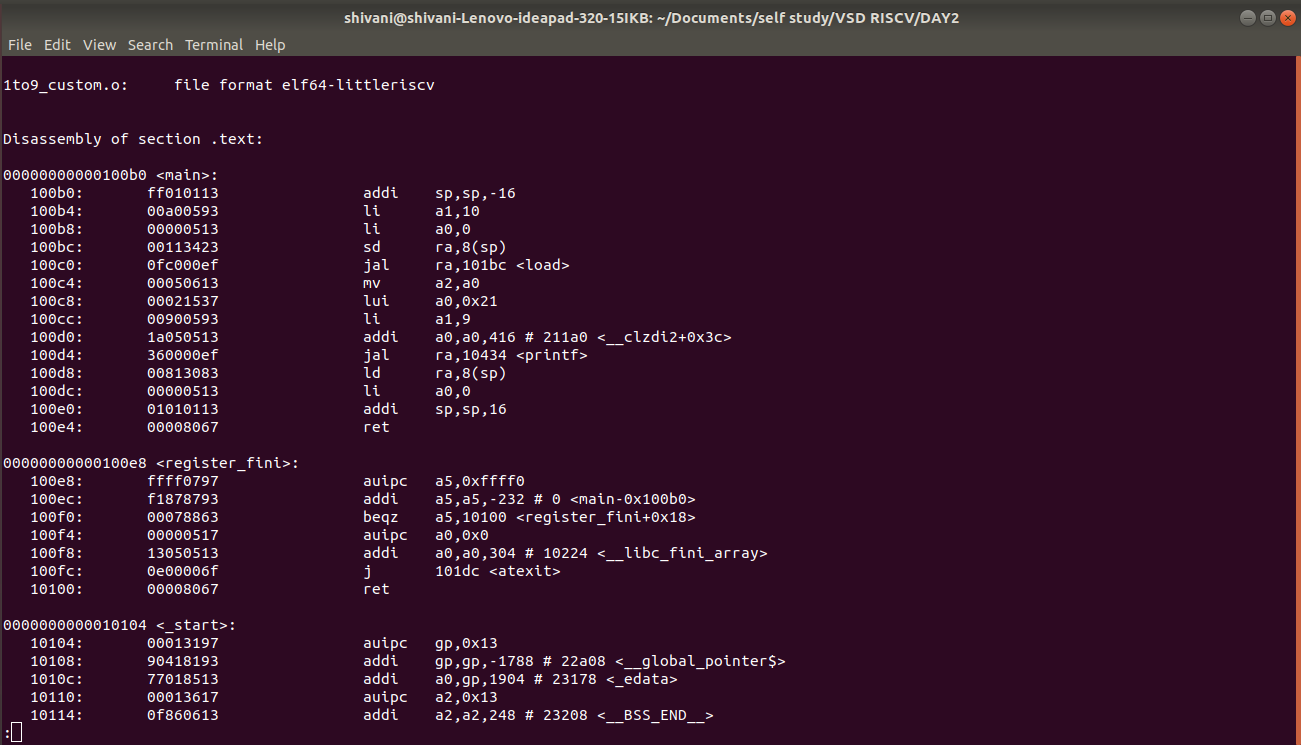Click the 'j 101dc <atexit>' instruction
Screen dimensions: 1301x745
pyautogui.click(x=462, y=571)
